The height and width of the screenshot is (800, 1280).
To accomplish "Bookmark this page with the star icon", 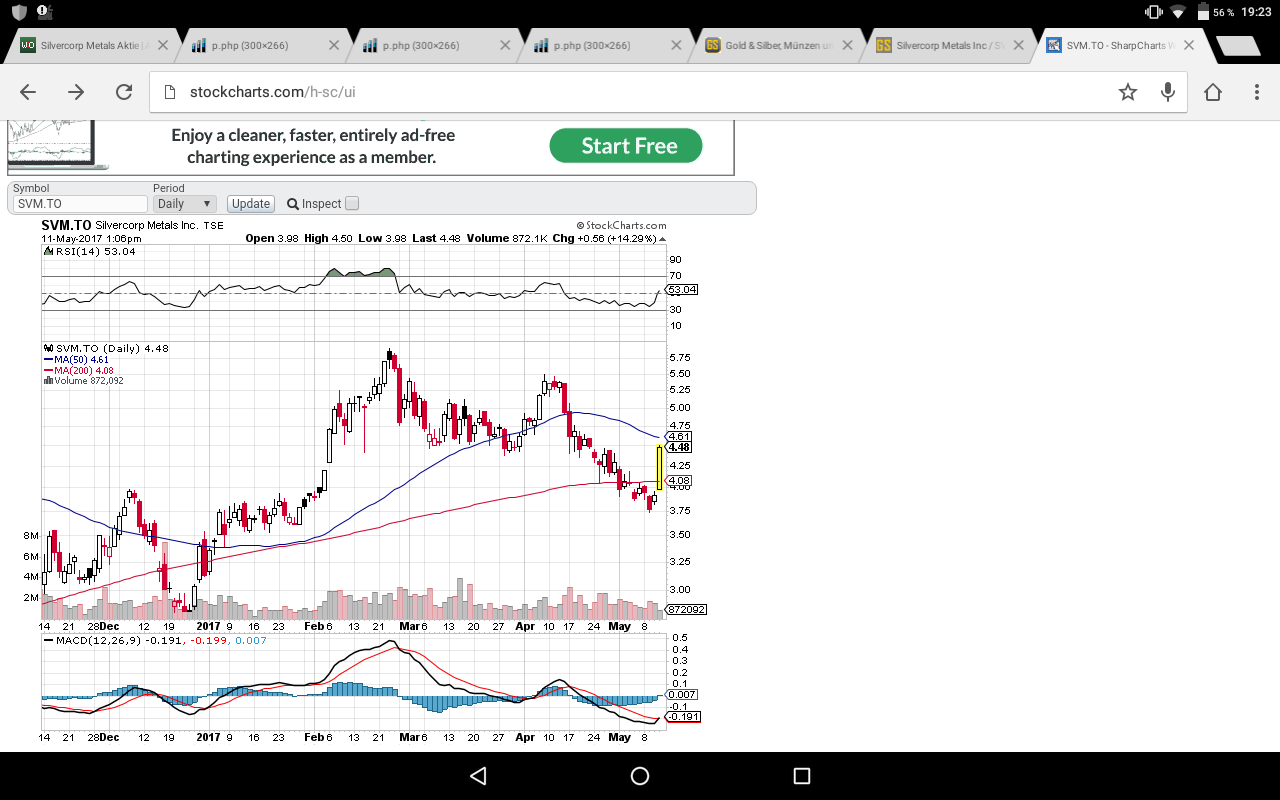I will pos(1128,92).
